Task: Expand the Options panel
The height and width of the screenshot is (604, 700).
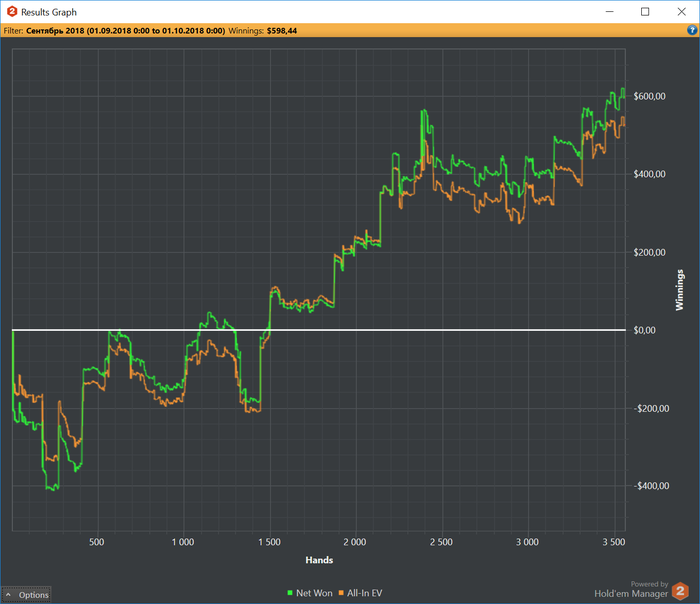Action: tap(26, 595)
